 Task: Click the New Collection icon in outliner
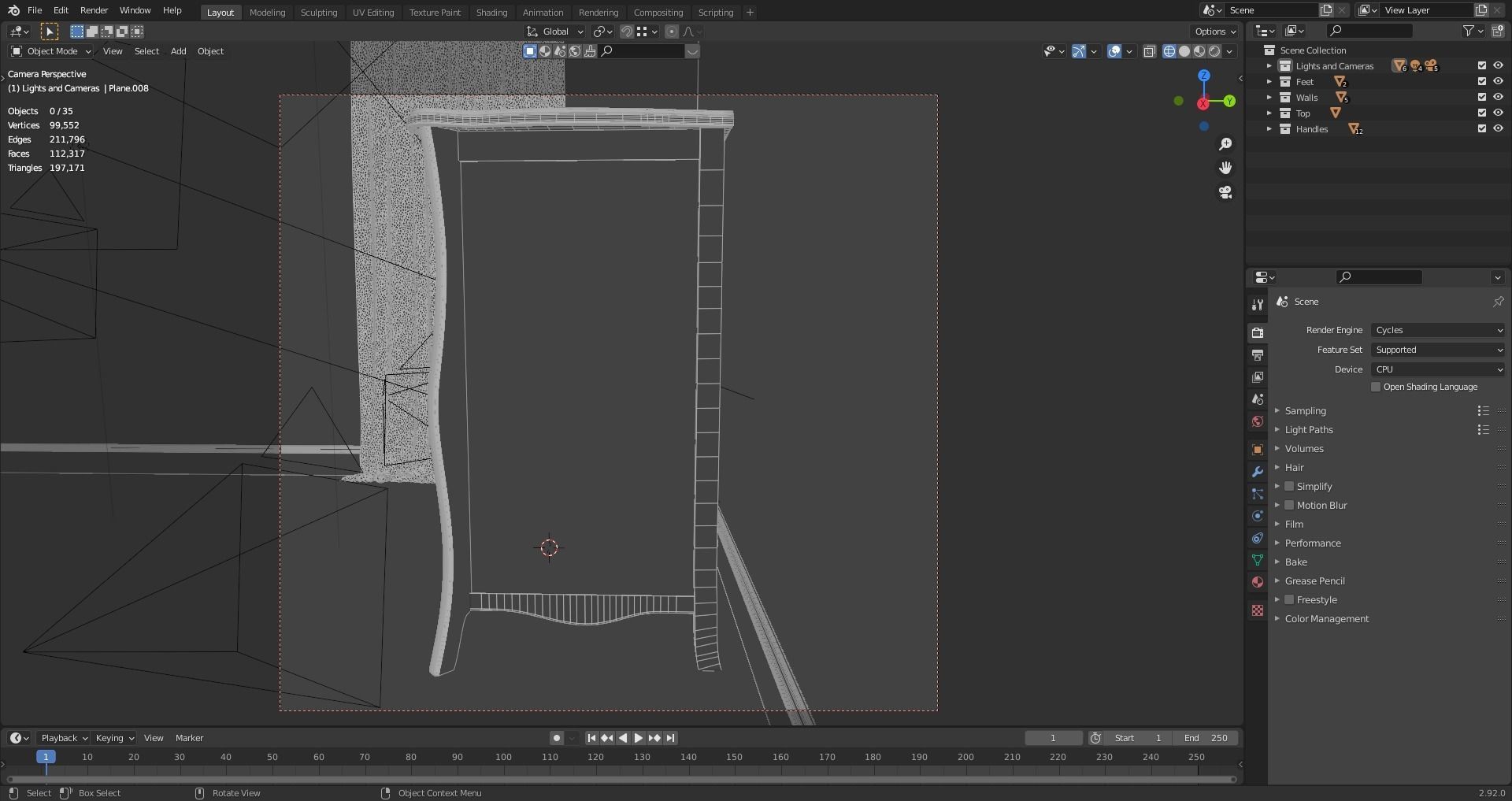1498,31
